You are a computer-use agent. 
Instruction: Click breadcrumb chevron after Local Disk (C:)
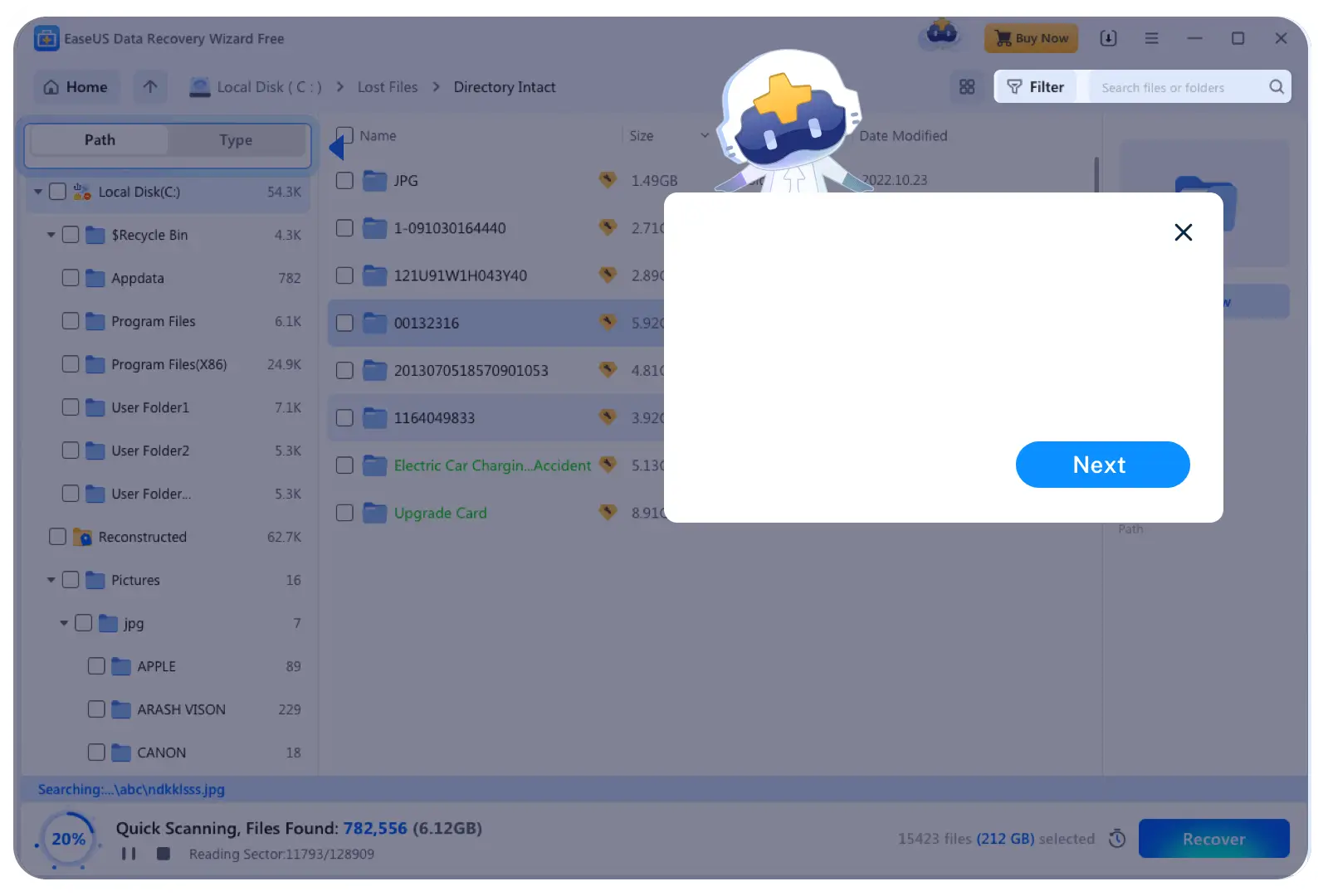pos(340,87)
